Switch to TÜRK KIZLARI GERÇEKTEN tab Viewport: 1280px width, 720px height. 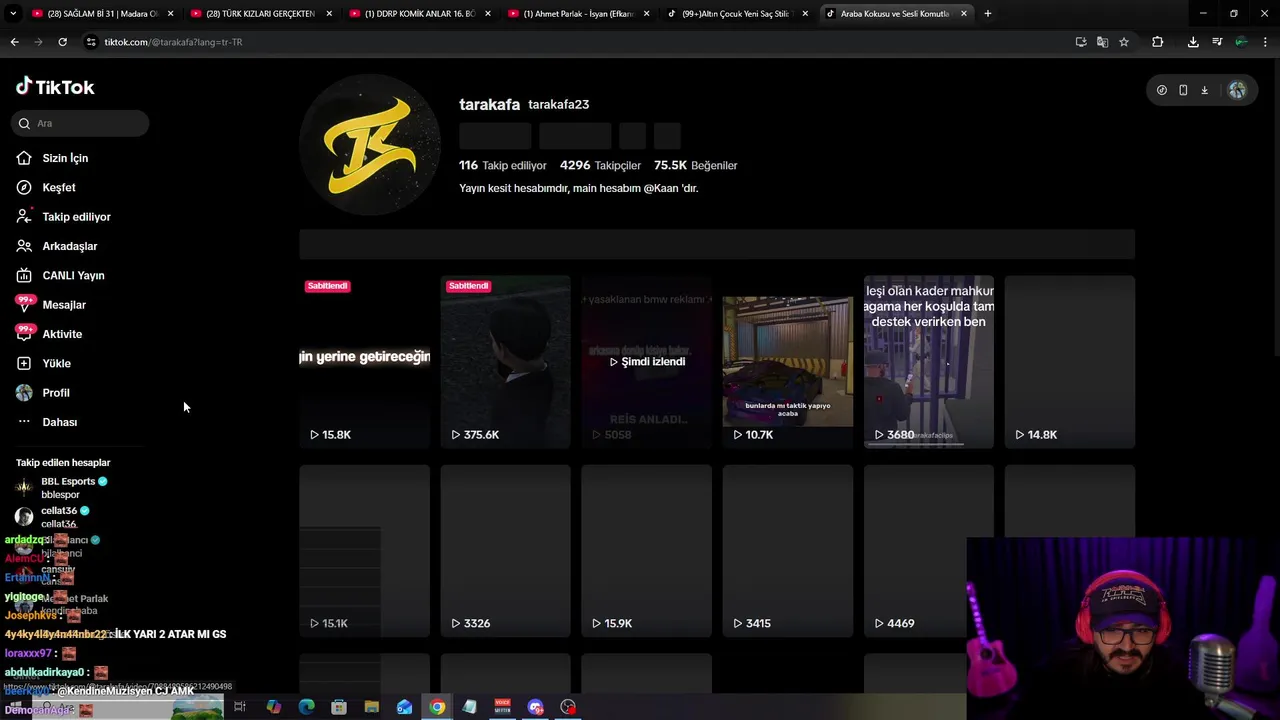point(260,14)
